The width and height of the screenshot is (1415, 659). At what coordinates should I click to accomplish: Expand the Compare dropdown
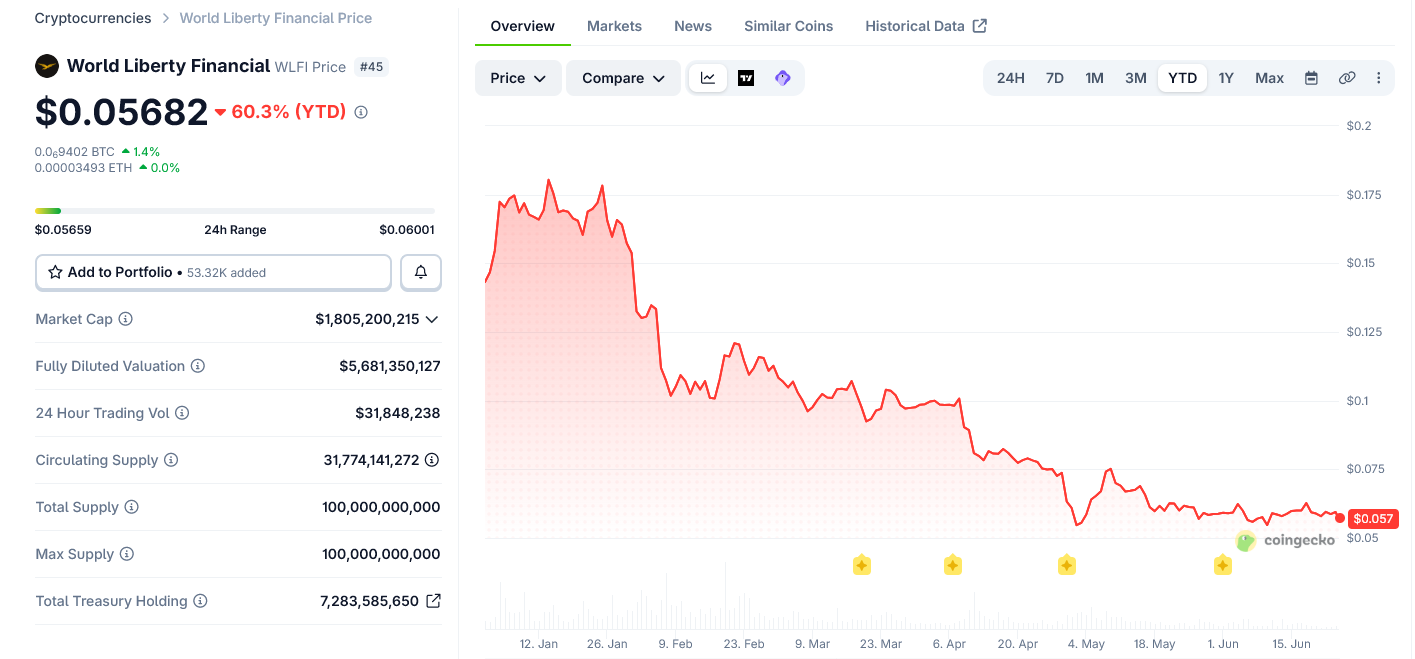(624, 78)
